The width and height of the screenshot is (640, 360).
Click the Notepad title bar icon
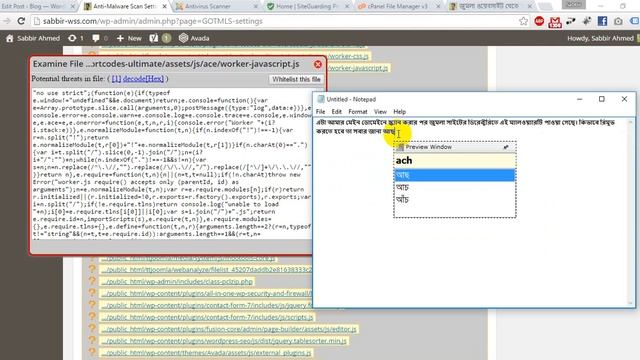321,99
